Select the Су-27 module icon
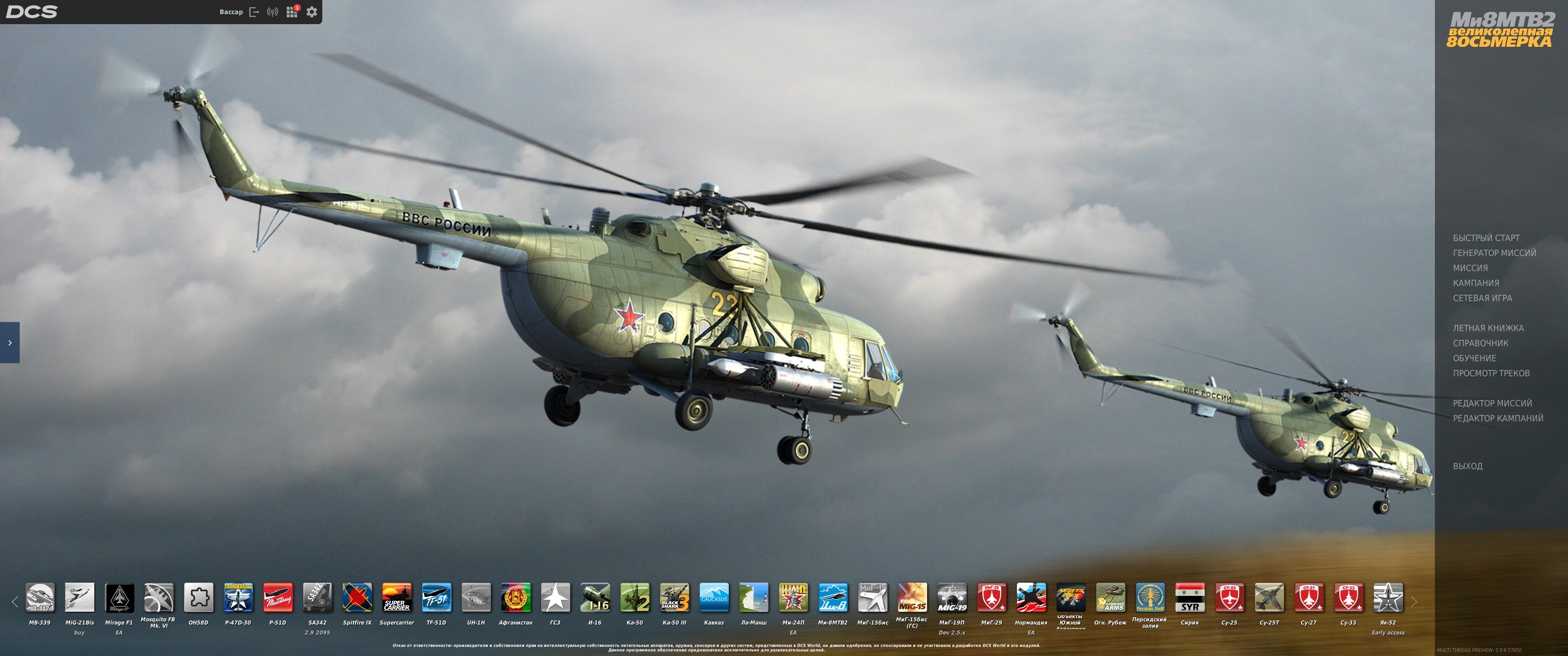Image resolution: width=1568 pixels, height=656 pixels. click(1309, 597)
